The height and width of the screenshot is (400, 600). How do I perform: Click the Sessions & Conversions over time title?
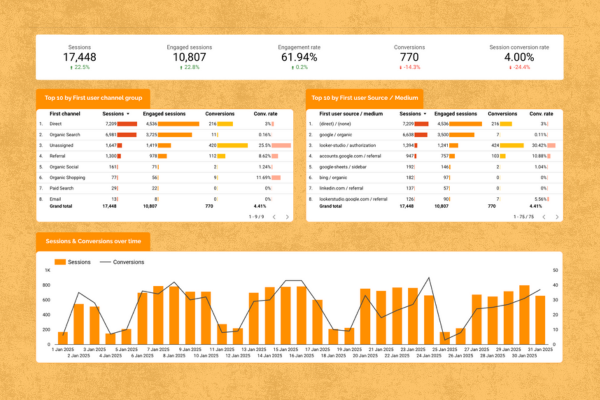point(96,243)
